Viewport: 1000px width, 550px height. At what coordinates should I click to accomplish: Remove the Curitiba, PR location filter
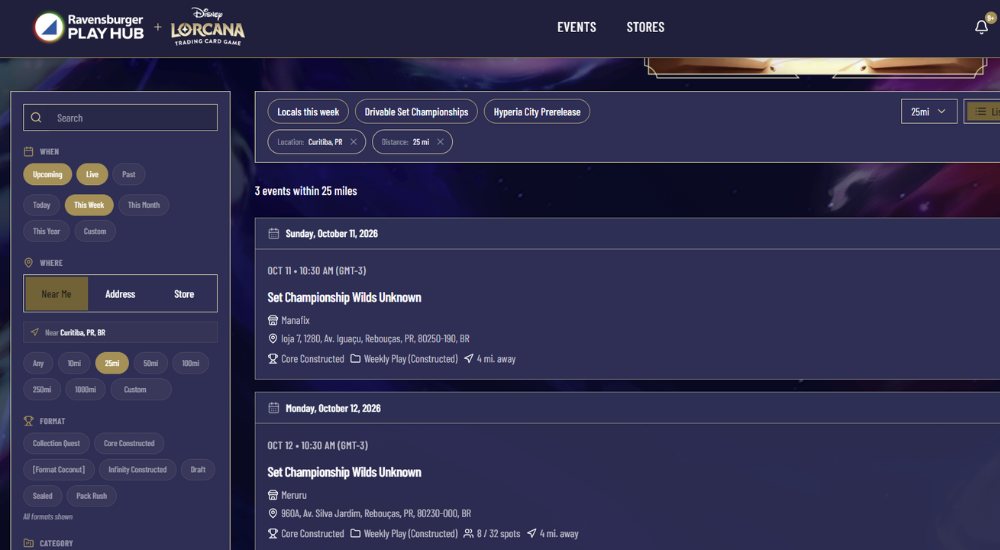pos(353,142)
